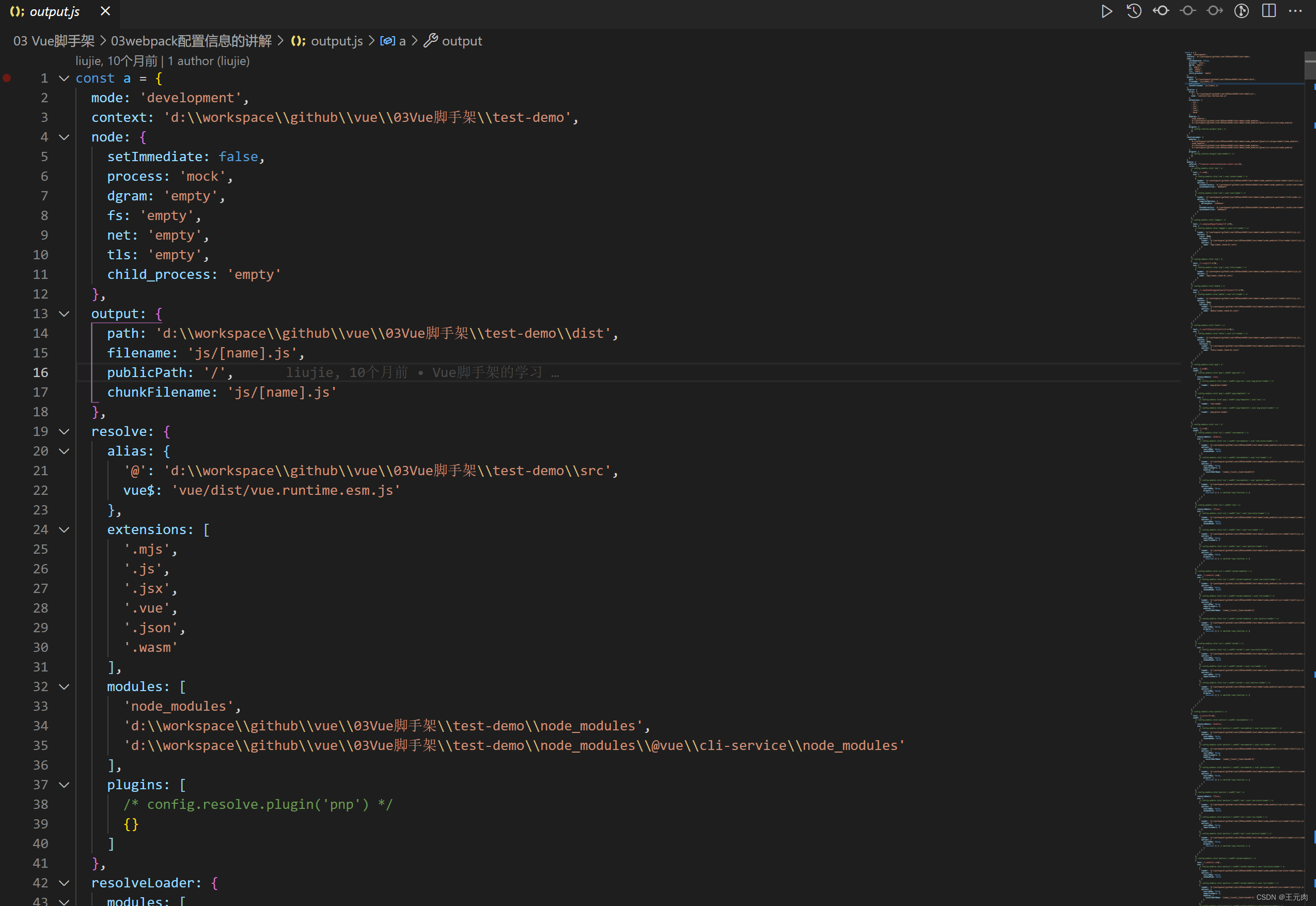The image size is (1316, 906).
Task: Click the '.wasm' extension entry
Action: tap(150, 648)
